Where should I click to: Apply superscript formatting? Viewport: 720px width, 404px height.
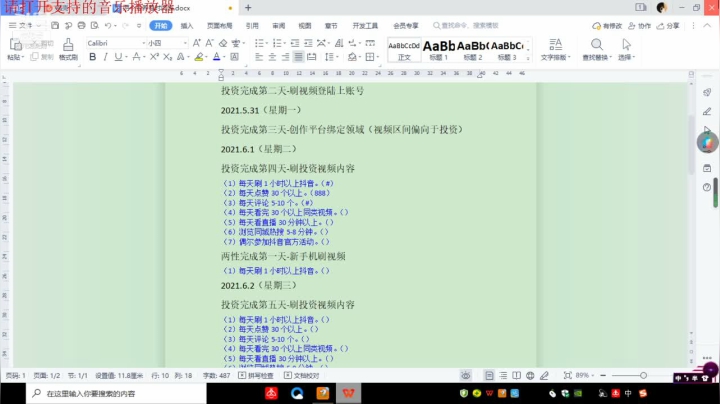tap(154, 57)
